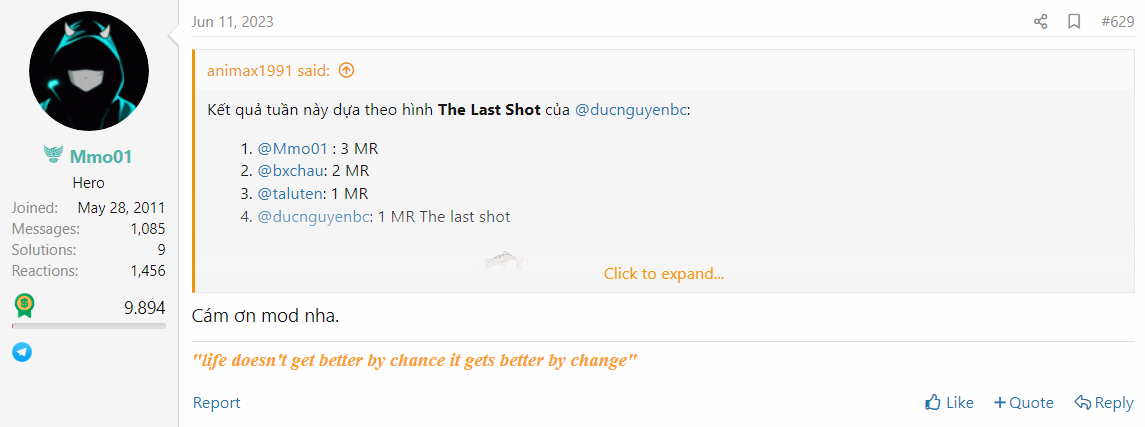Click the share icon for this post

(1041, 22)
